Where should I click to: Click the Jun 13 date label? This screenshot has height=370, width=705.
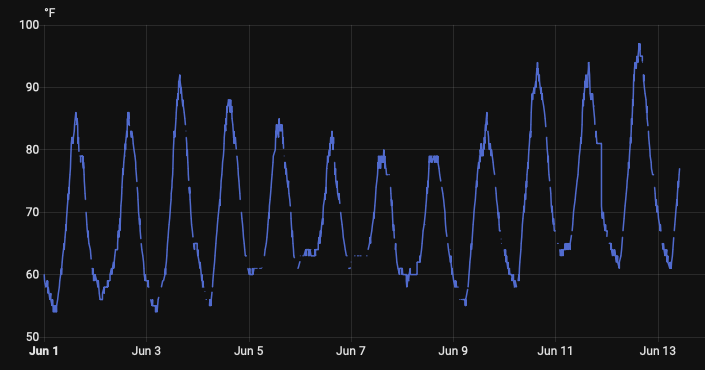pos(658,351)
